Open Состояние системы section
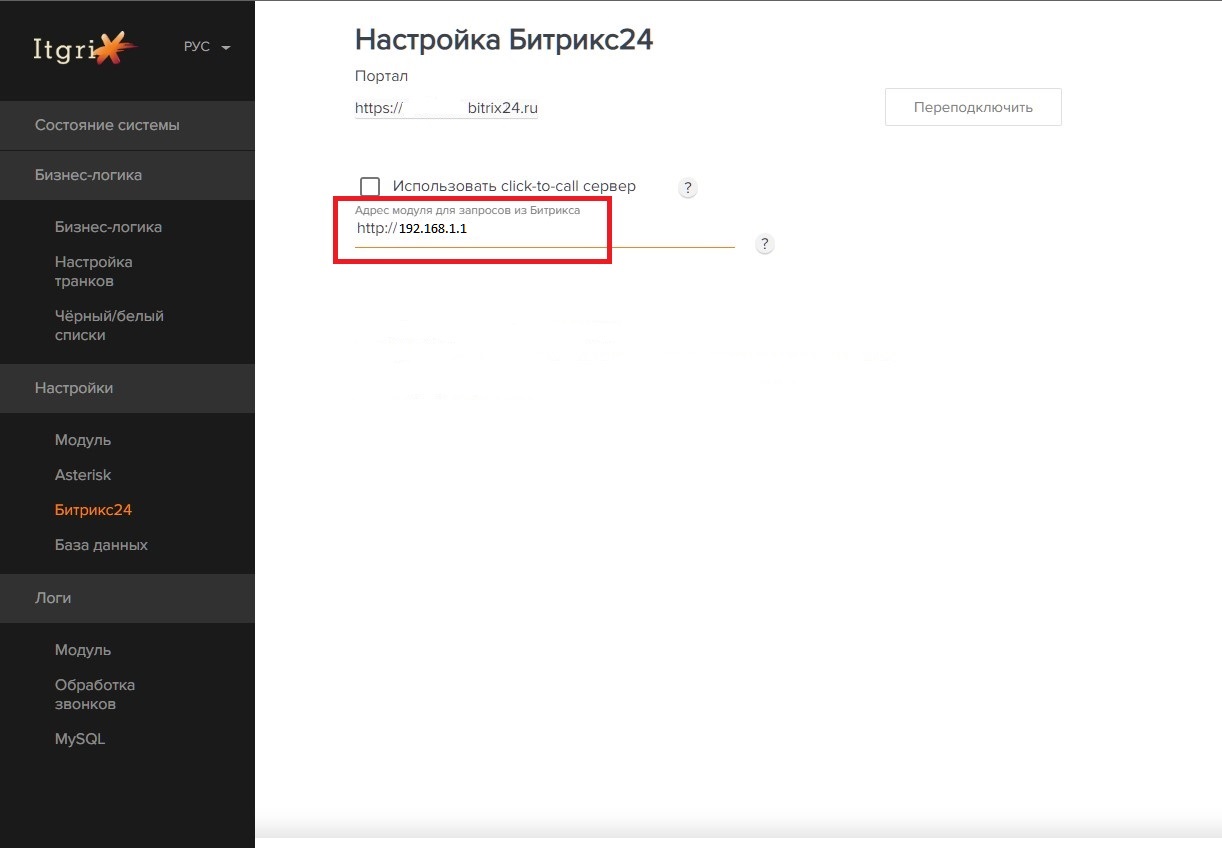Screen dimensions: 1222x848 pos(107,126)
